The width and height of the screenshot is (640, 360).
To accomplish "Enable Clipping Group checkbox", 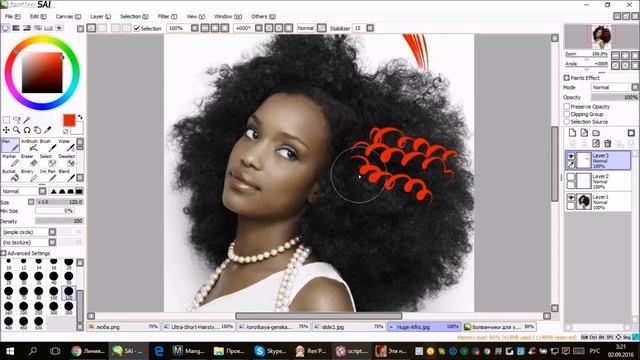I will 567,114.
